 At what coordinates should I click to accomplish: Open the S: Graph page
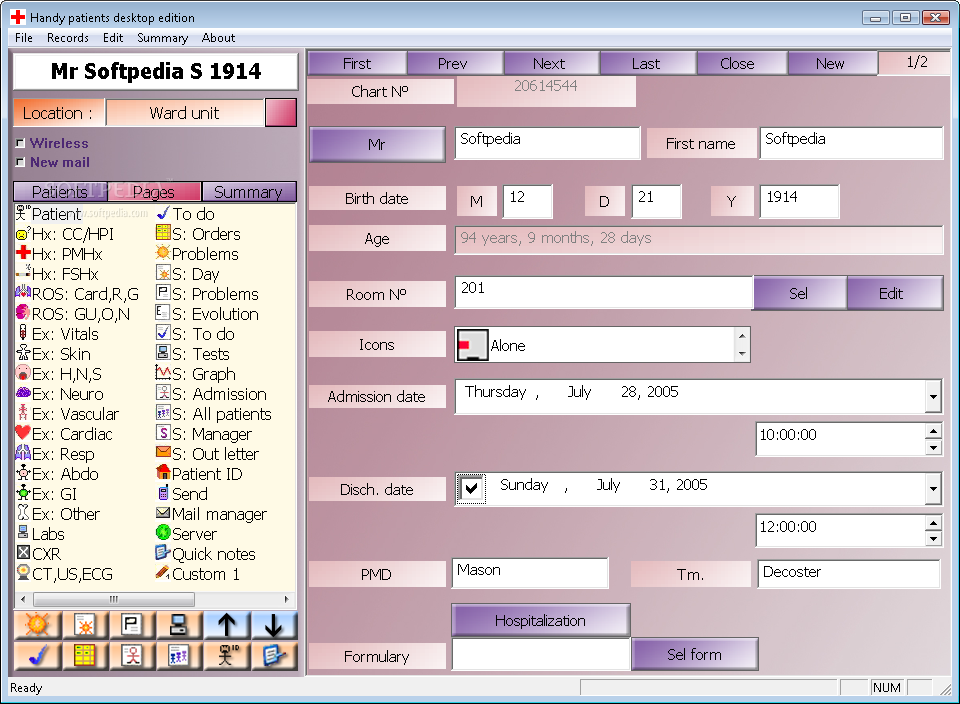coord(196,374)
